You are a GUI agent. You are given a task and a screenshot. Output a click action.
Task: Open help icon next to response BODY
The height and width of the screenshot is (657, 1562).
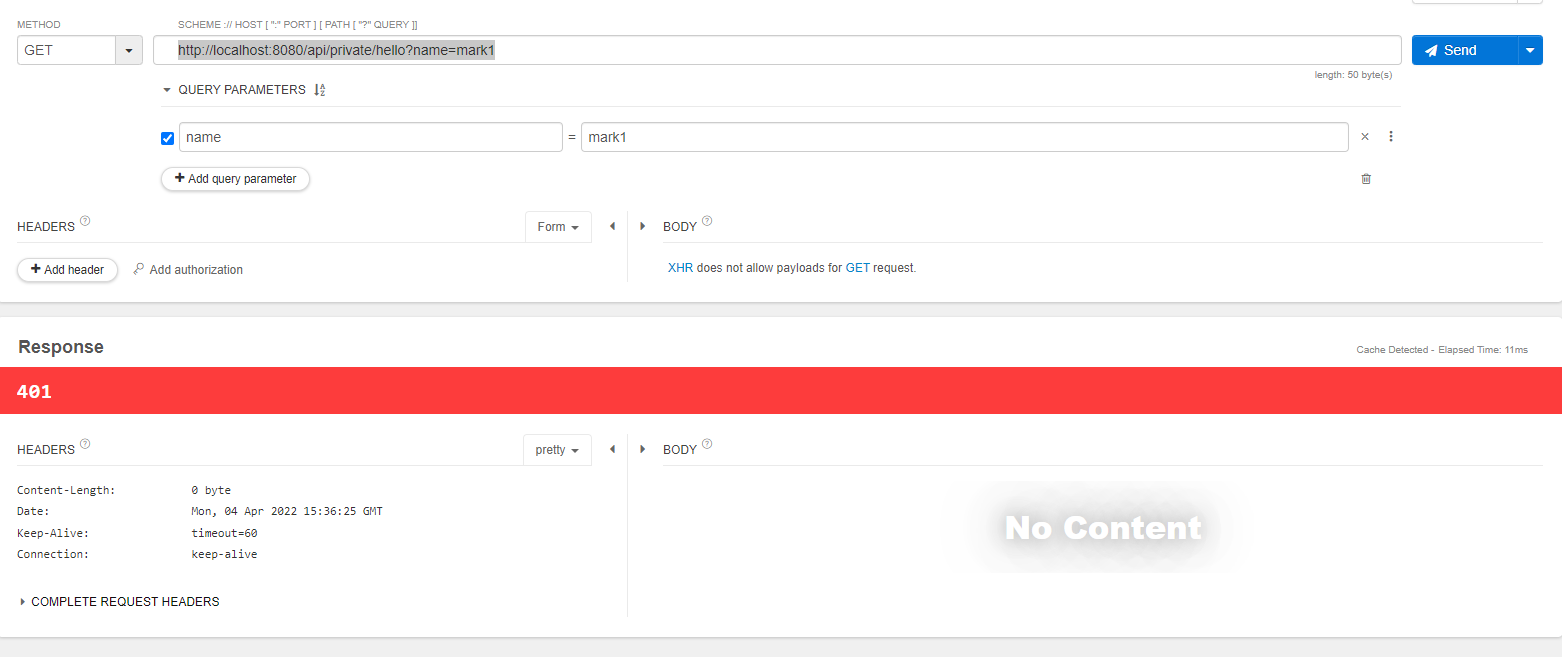707,444
